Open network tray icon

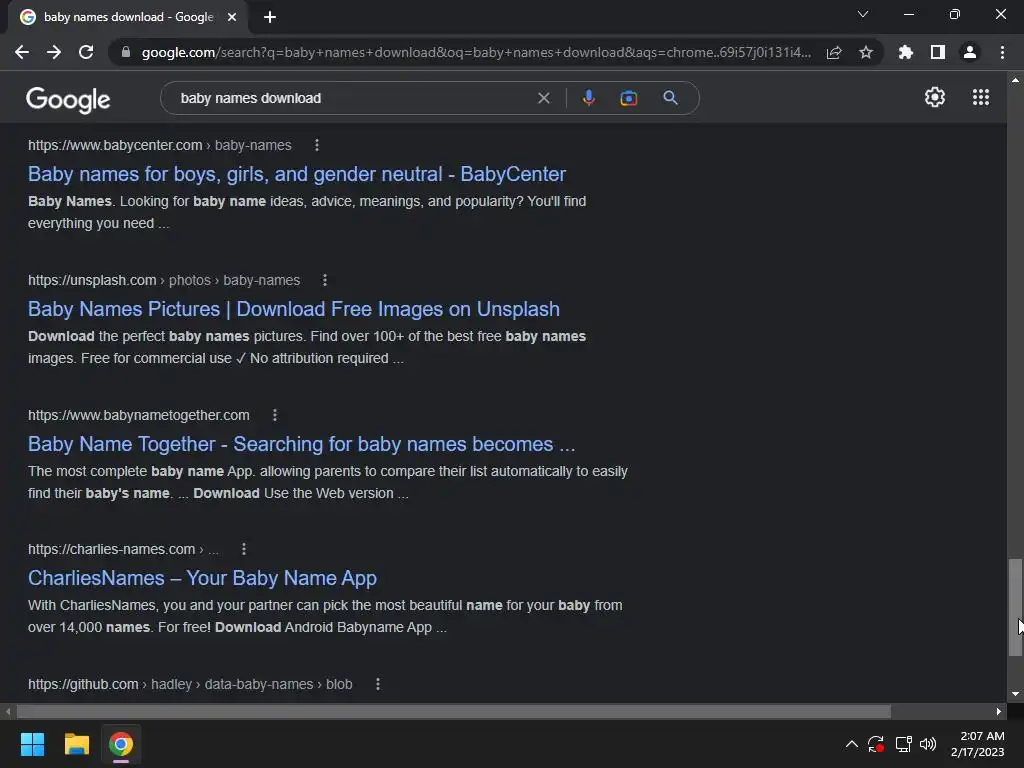[903, 744]
